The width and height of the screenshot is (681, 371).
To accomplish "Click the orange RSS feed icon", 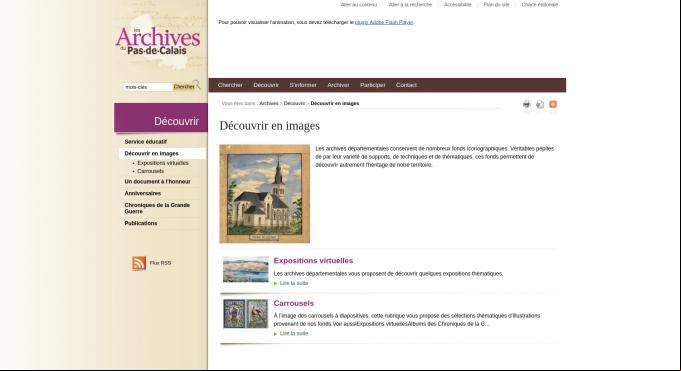I will [x=139, y=263].
